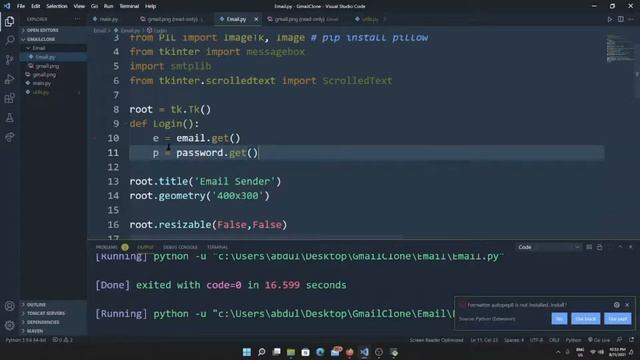Open Task View on the taskbar

[276, 352]
